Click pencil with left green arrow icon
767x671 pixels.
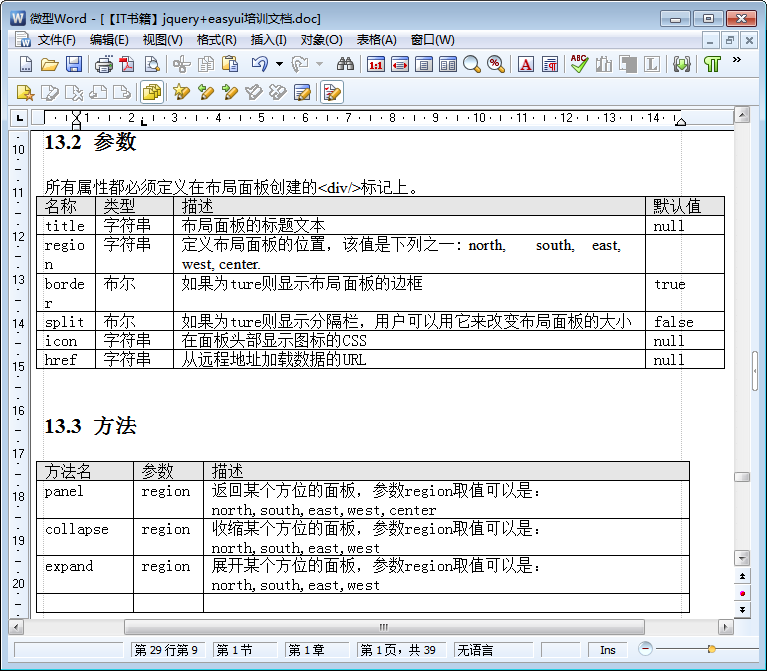pyautogui.click(x=205, y=92)
